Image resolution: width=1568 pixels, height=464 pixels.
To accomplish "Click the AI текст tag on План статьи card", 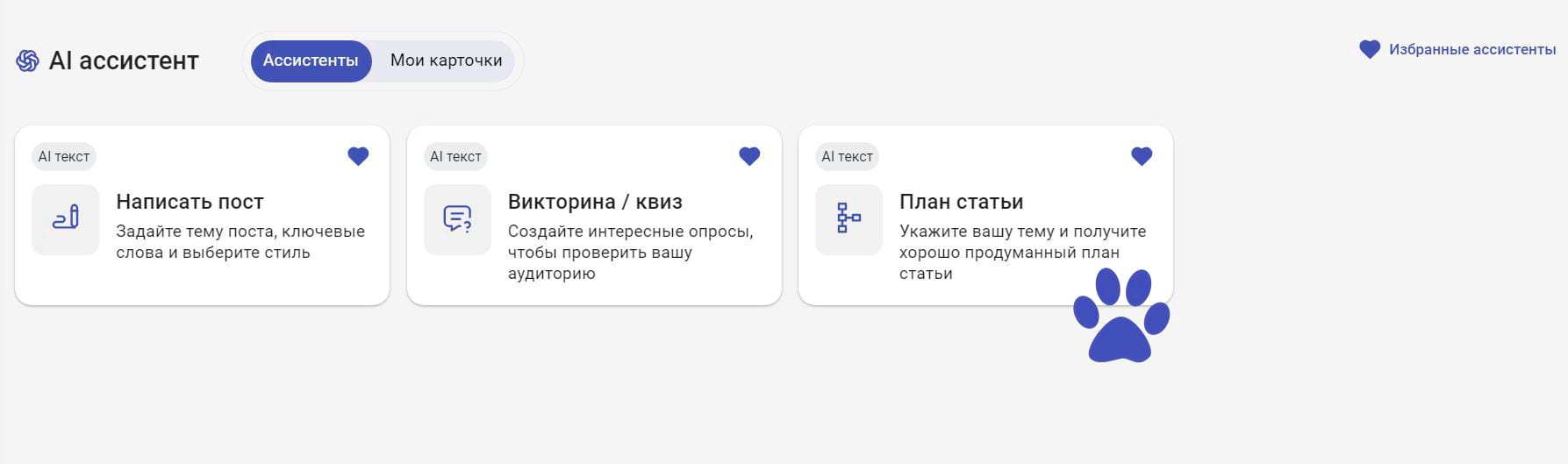I will (x=847, y=156).
